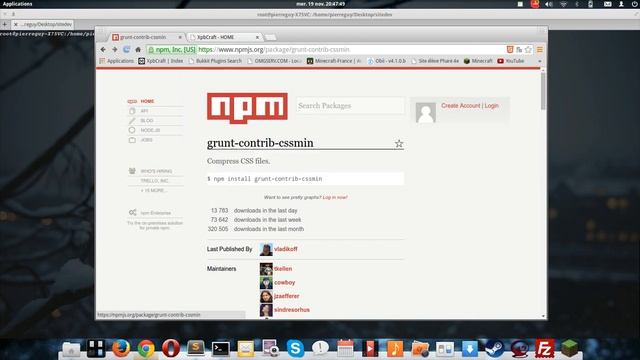Click the browser Forward arrow button
Image resolution: width=640 pixels, height=360 pixels.
click(x=115, y=49)
